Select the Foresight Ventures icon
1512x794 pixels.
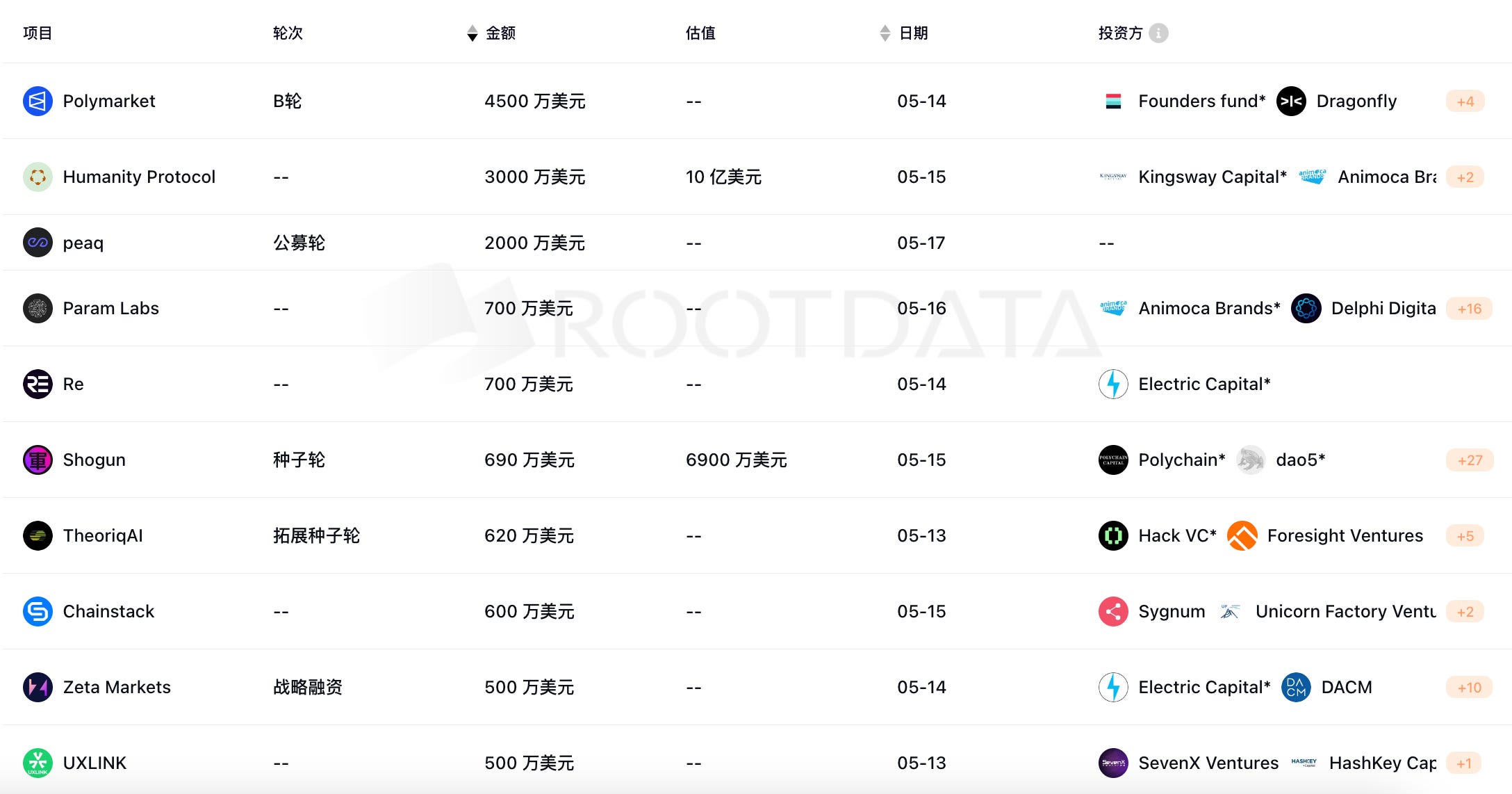[1243, 535]
